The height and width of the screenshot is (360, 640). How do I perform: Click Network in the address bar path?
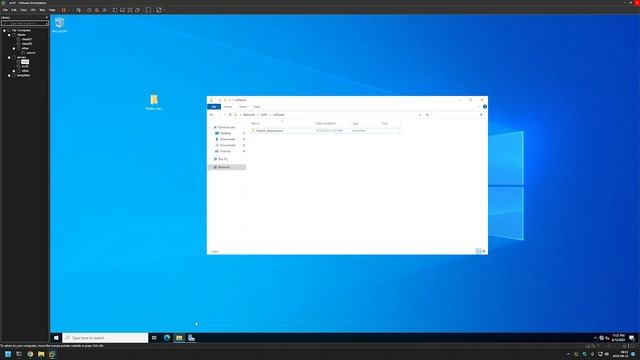pyautogui.click(x=249, y=115)
